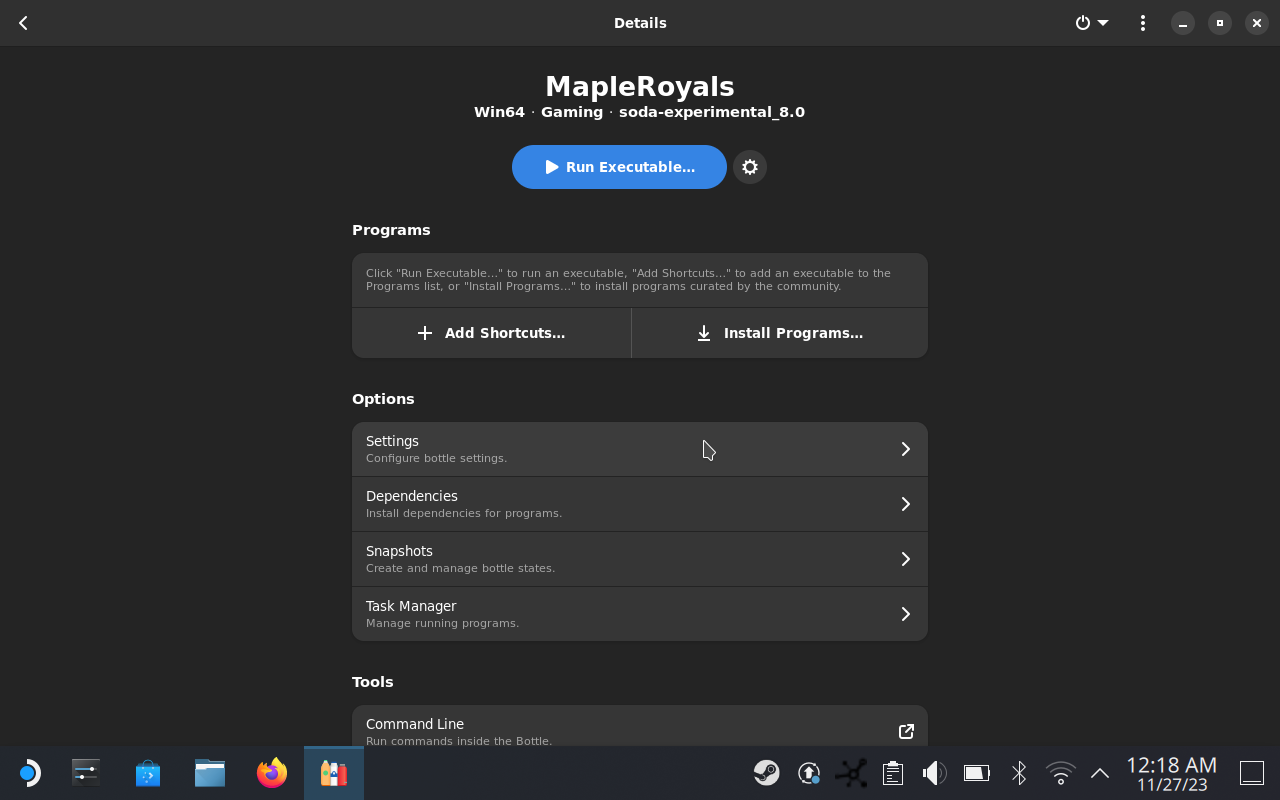
Task: Maximize the Bottles window
Action: [1220, 23]
